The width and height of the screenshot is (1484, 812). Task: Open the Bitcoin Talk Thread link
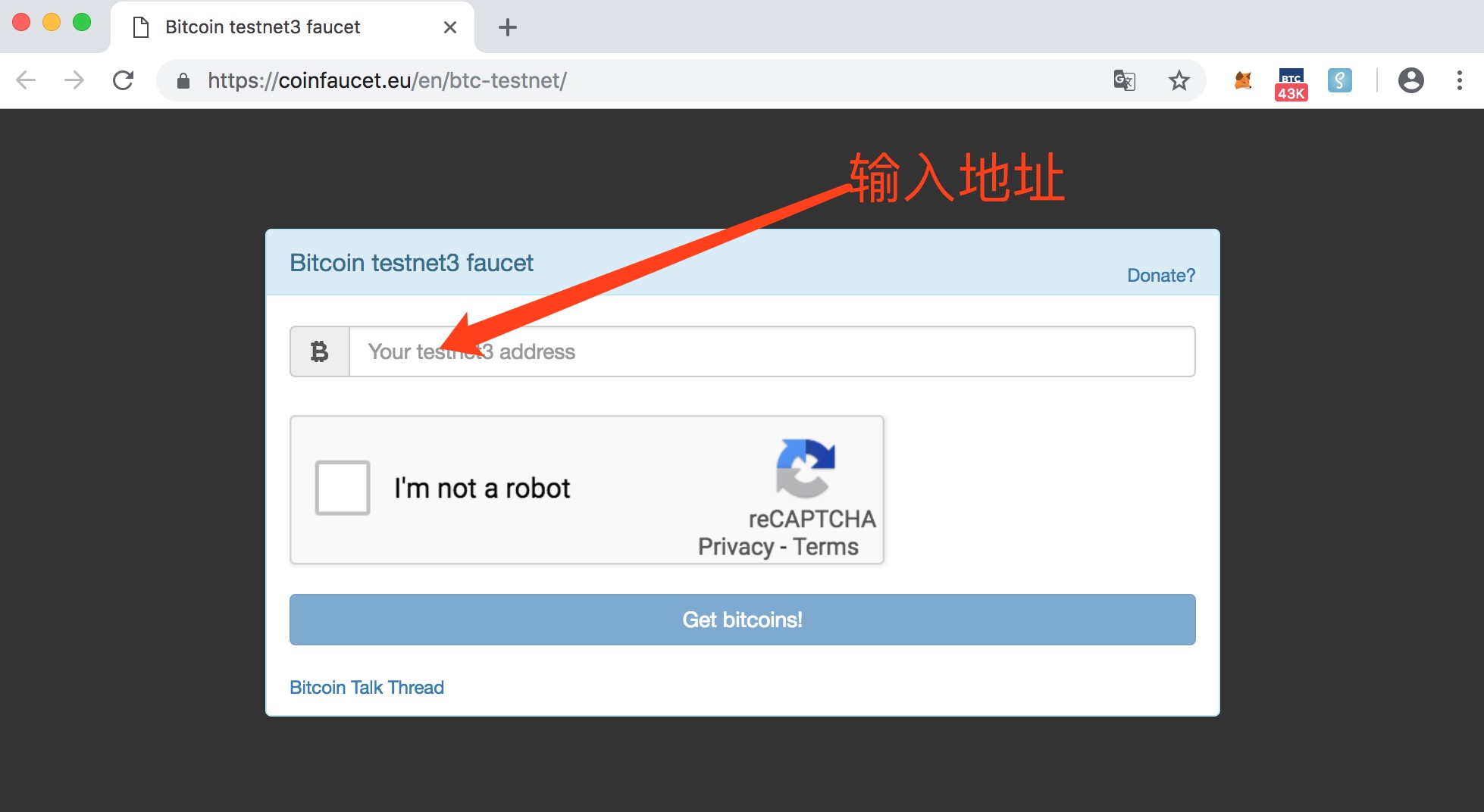367,687
